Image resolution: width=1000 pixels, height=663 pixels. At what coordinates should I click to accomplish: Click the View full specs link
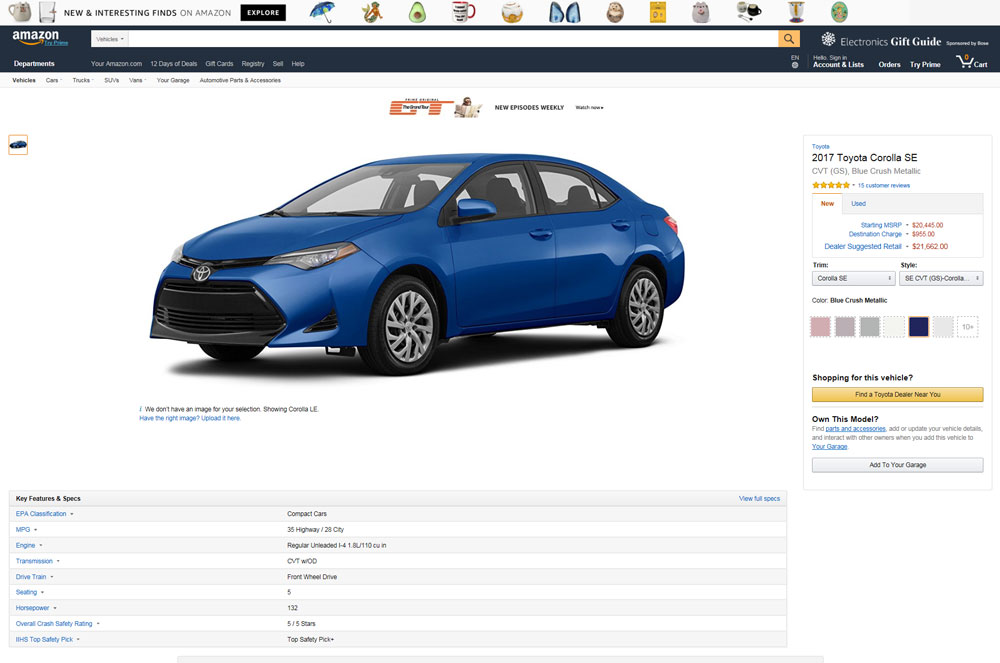click(759, 499)
